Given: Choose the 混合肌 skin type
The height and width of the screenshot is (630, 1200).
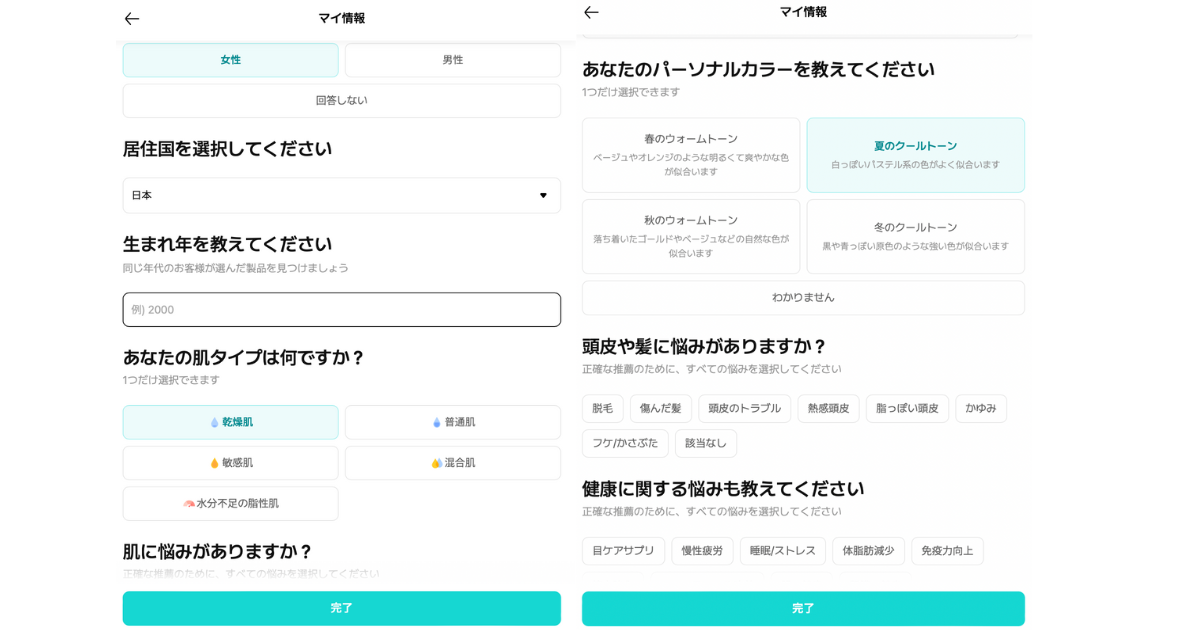Looking at the screenshot, I should pyautogui.click(x=452, y=463).
